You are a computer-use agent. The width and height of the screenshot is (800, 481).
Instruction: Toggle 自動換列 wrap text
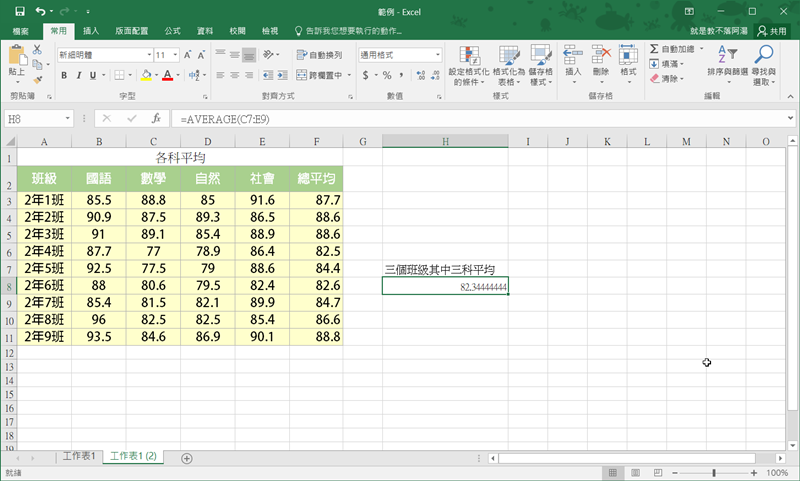click(320, 55)
